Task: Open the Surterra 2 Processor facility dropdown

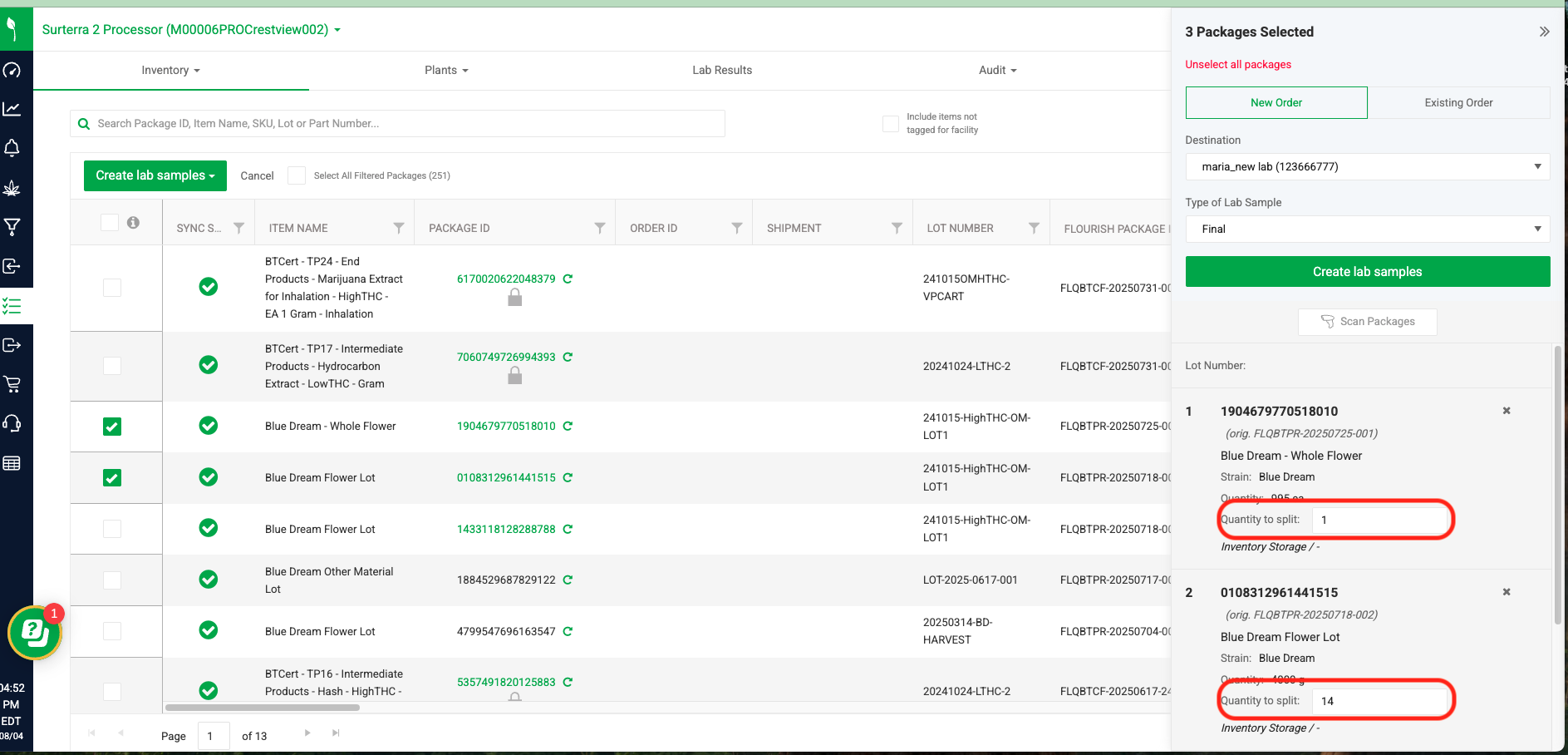Action: 191,30
